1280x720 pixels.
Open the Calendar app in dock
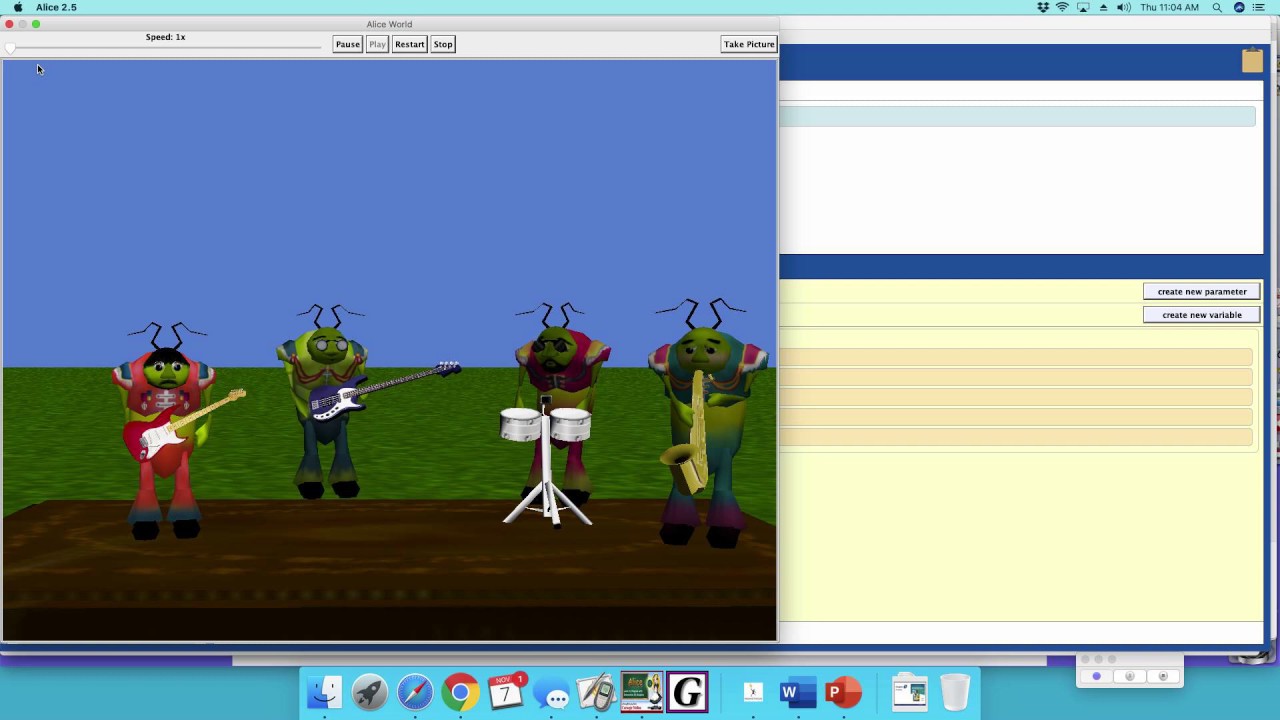click(x=506, y=692)
